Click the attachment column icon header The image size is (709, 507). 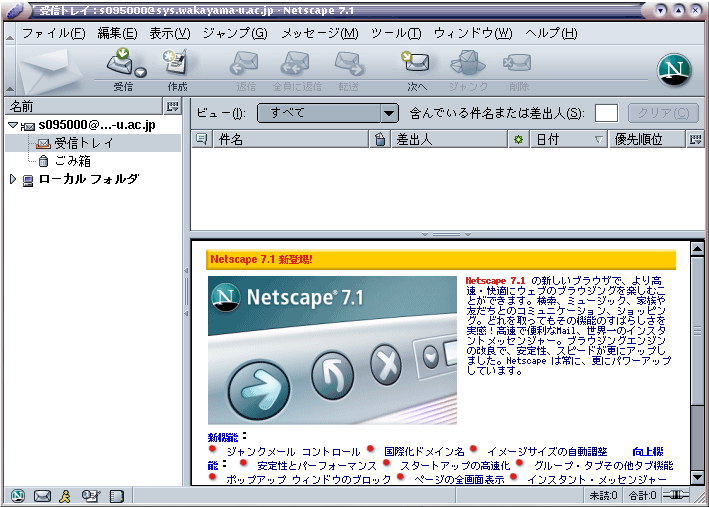pyautogui.click(x=380, y=139)
